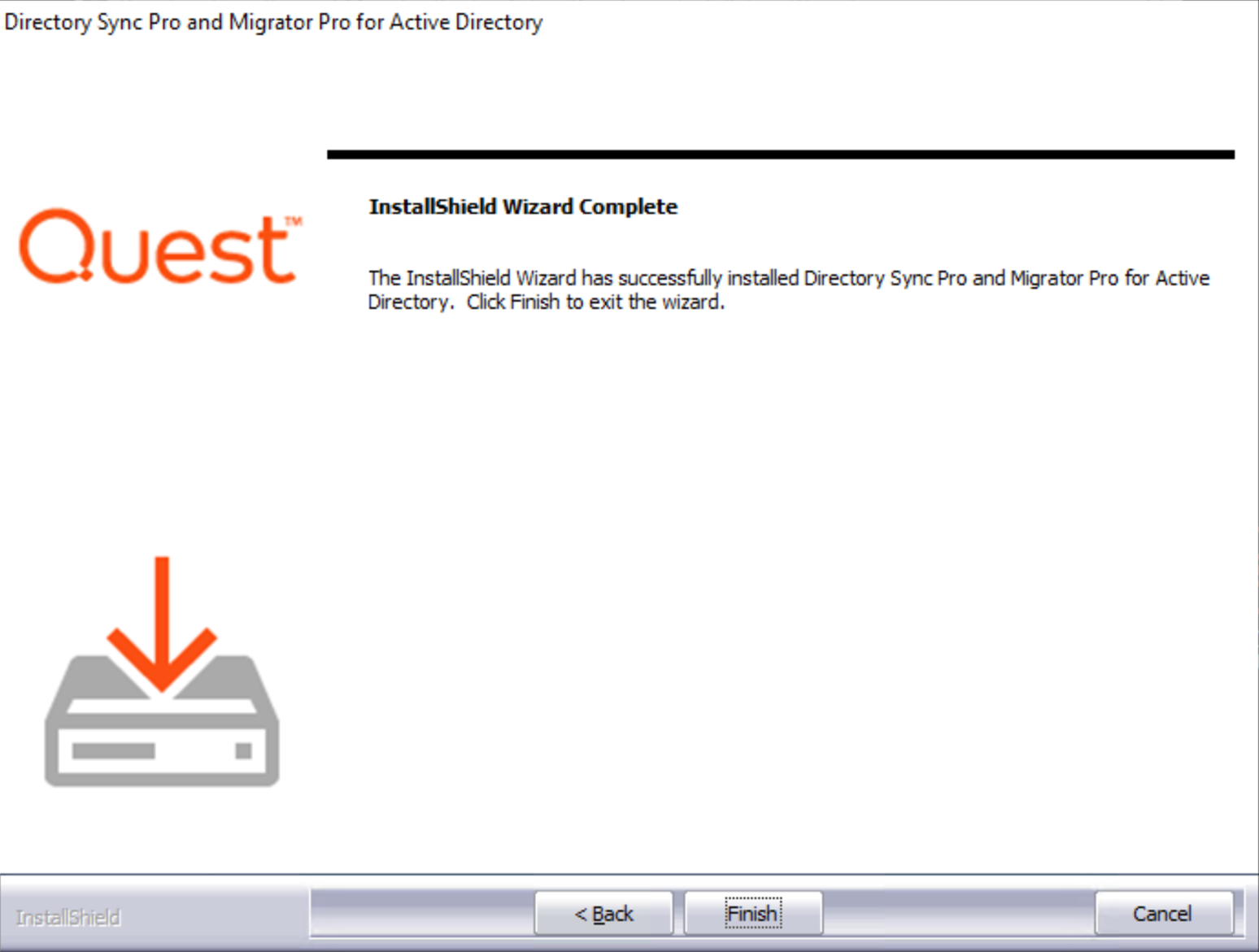Click the small square light on drive icon
This screenshot has width=1259, height=952.
click(x=243, y=750)
